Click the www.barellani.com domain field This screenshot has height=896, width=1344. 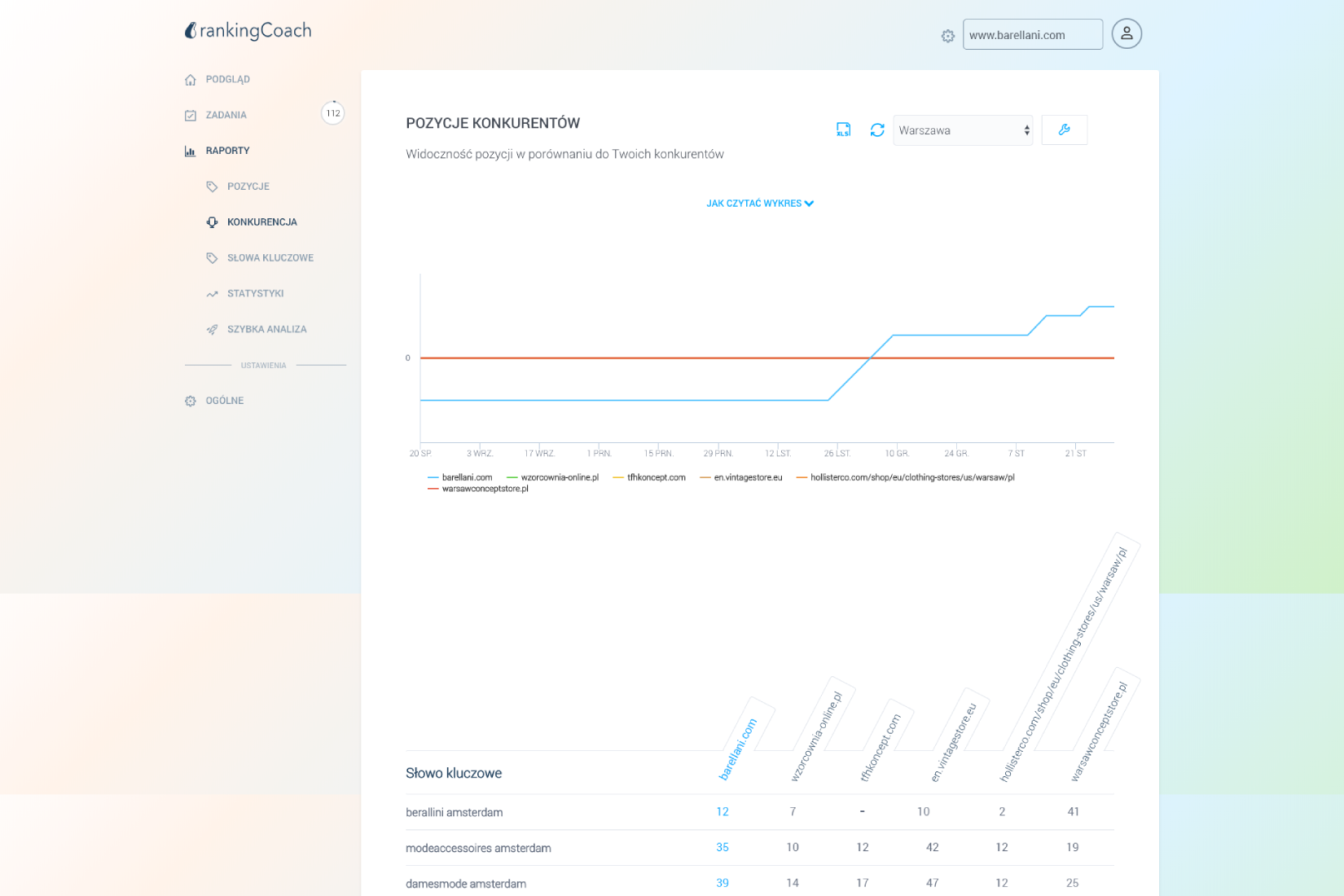(x=1031, y=35)
